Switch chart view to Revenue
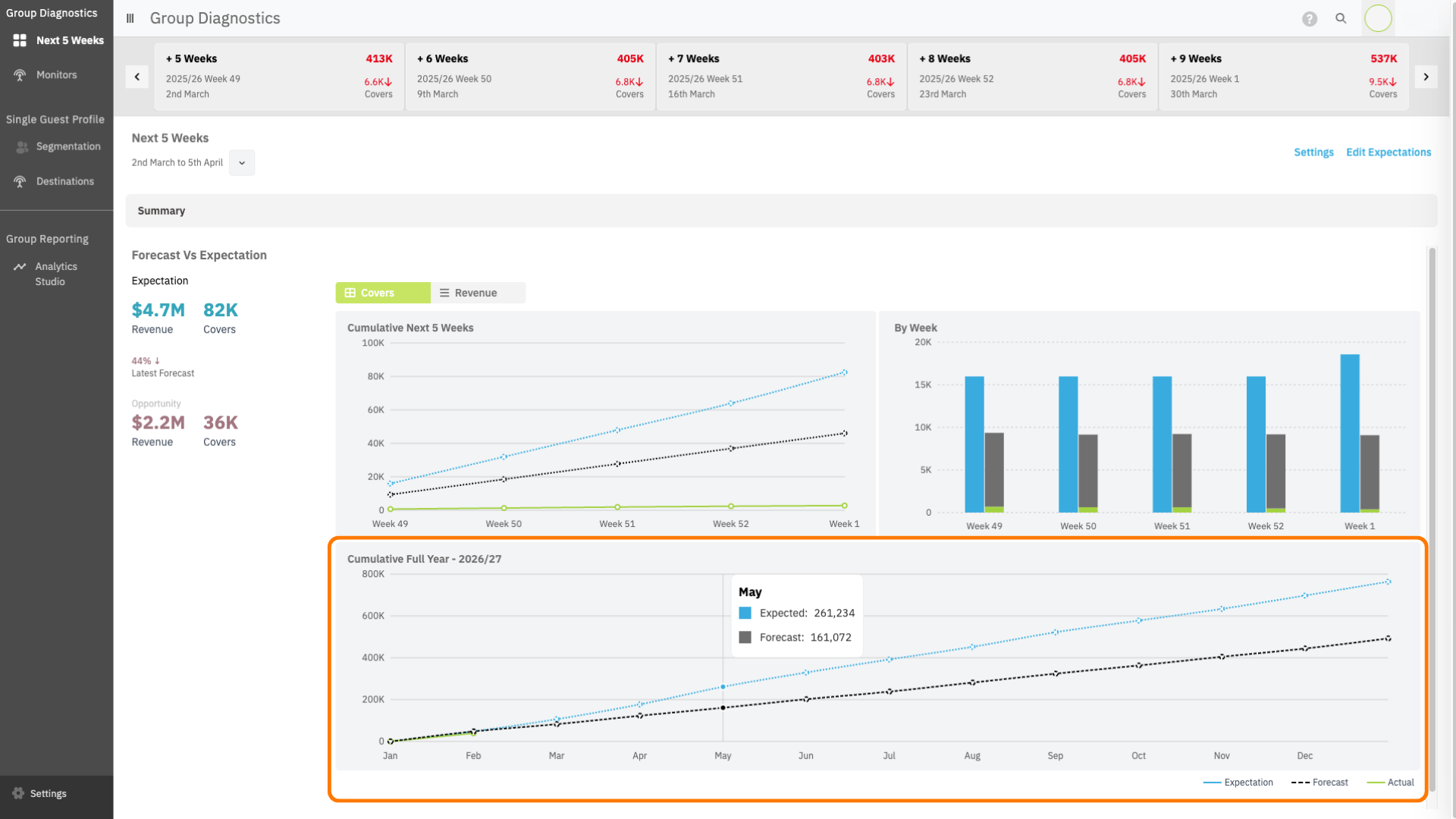 tap(476, 293)
